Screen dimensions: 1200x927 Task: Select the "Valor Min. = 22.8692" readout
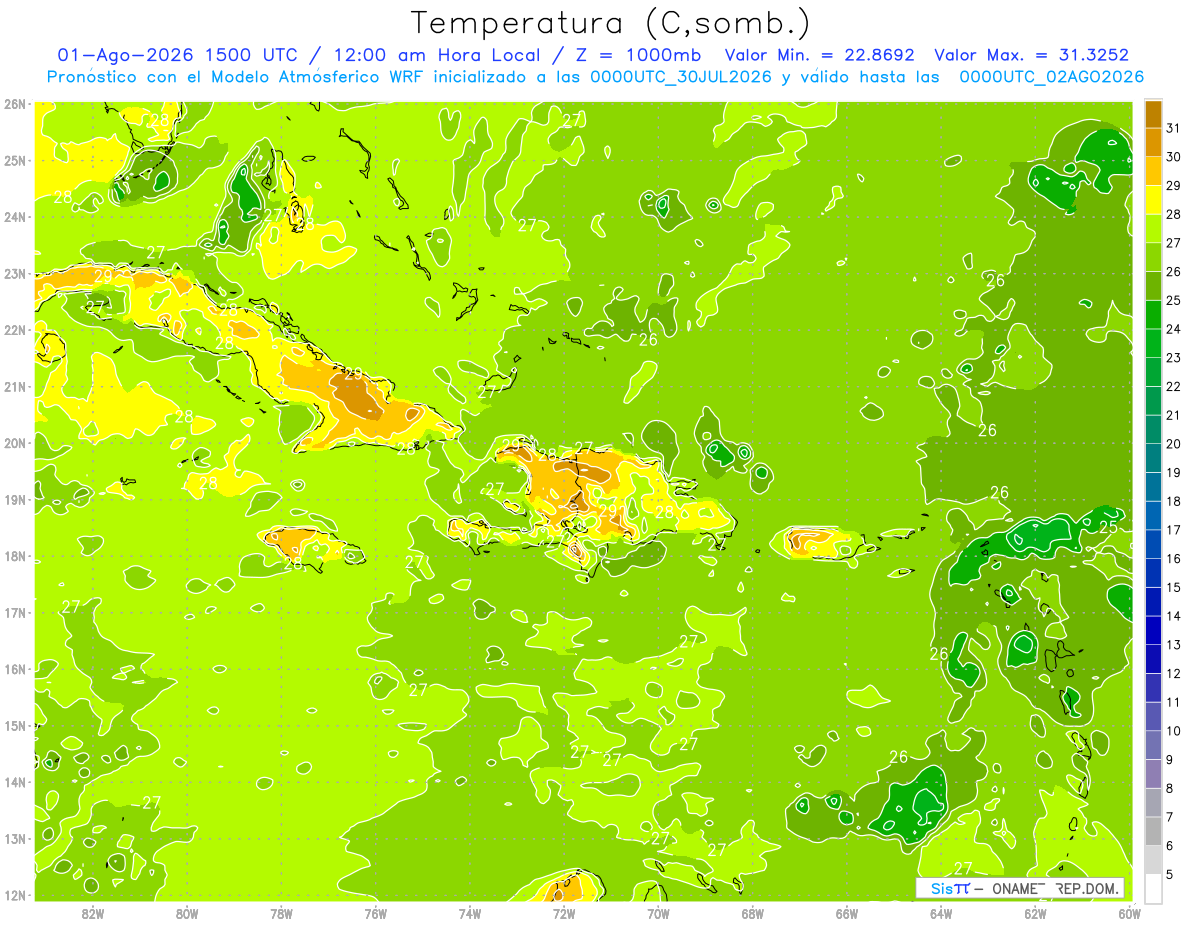[x=820, y=55]
